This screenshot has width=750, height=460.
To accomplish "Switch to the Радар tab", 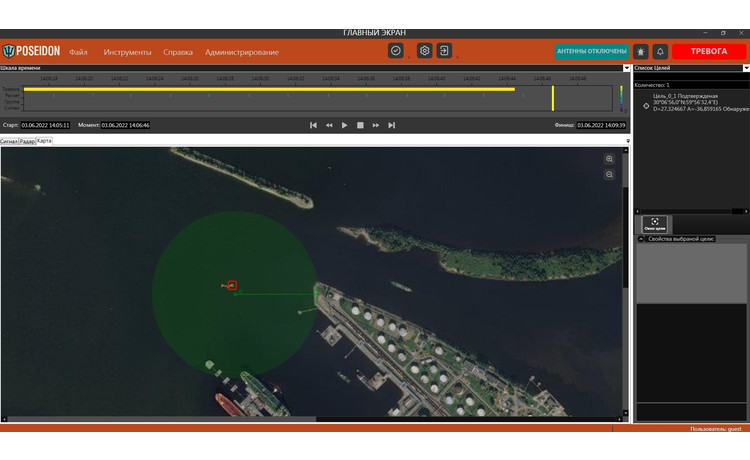I will point(27,141).
